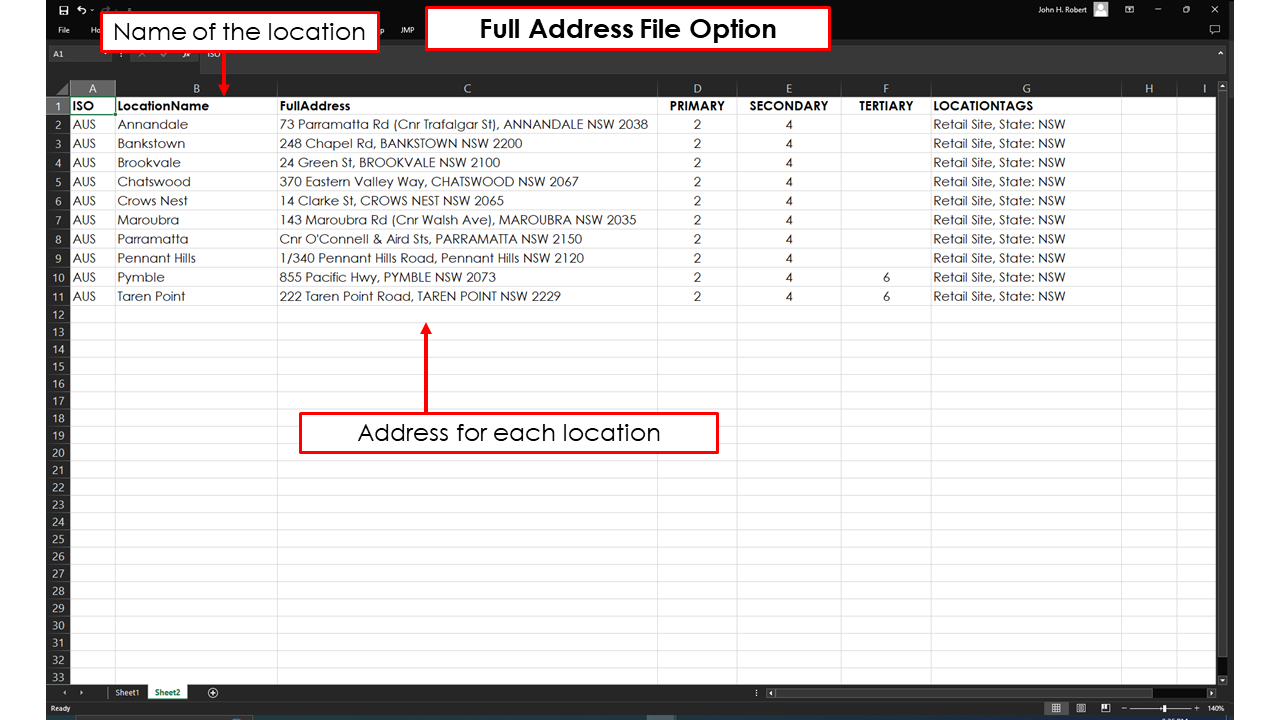This screenshot has height=720, width=1280.
Task: Click the LocationName header cell
Action: (196, 106)
